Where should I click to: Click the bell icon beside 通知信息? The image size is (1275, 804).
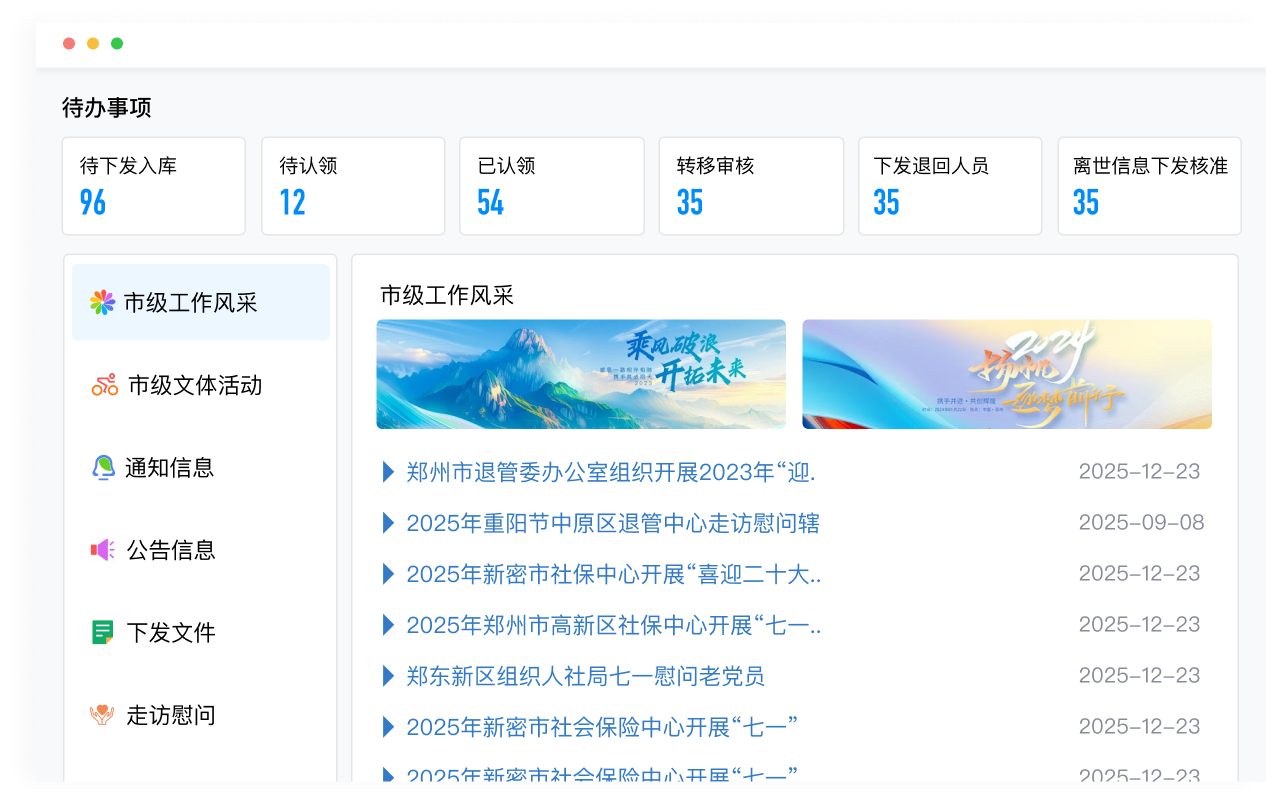103,467
